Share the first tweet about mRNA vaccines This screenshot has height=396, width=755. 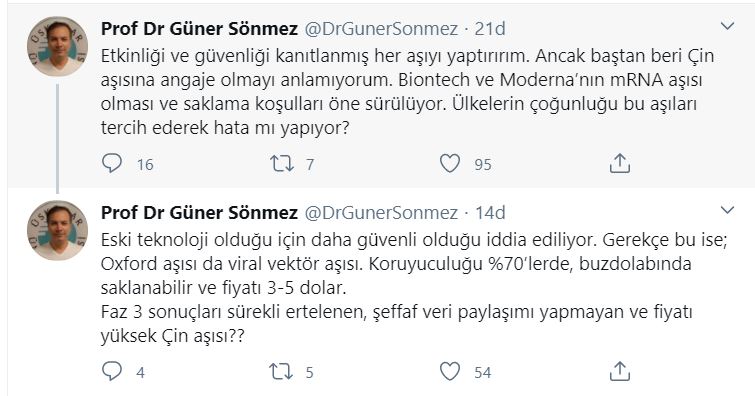620,163
